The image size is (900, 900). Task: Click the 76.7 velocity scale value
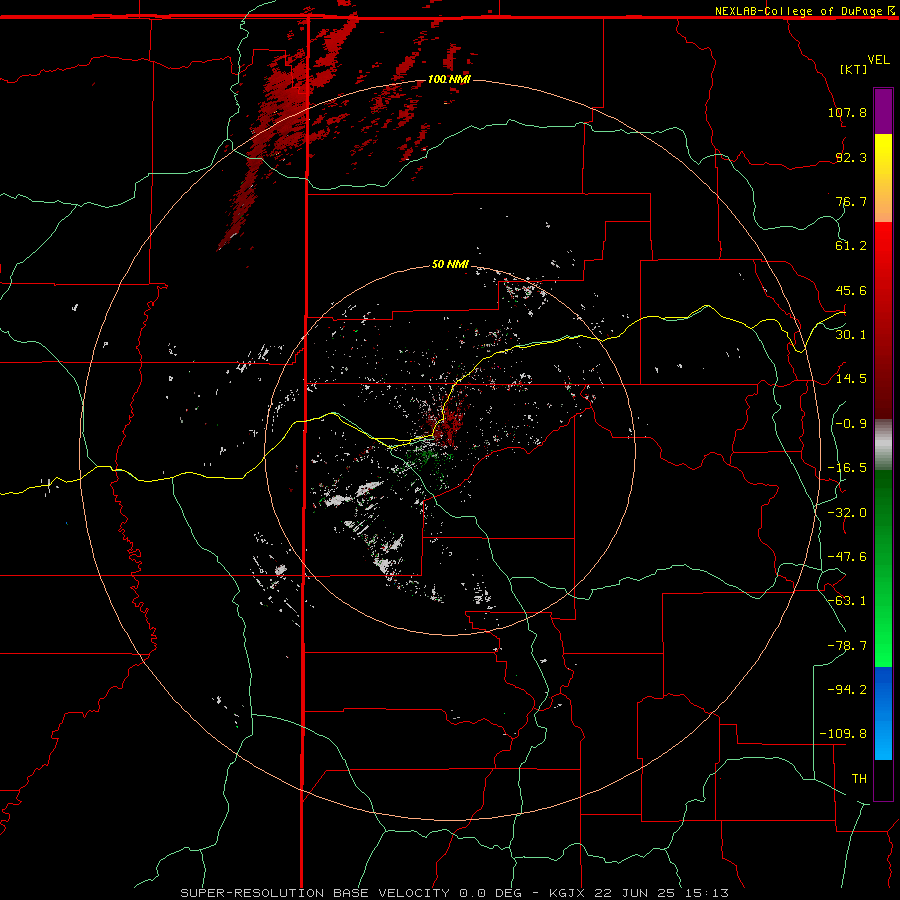tap(851, 201)
